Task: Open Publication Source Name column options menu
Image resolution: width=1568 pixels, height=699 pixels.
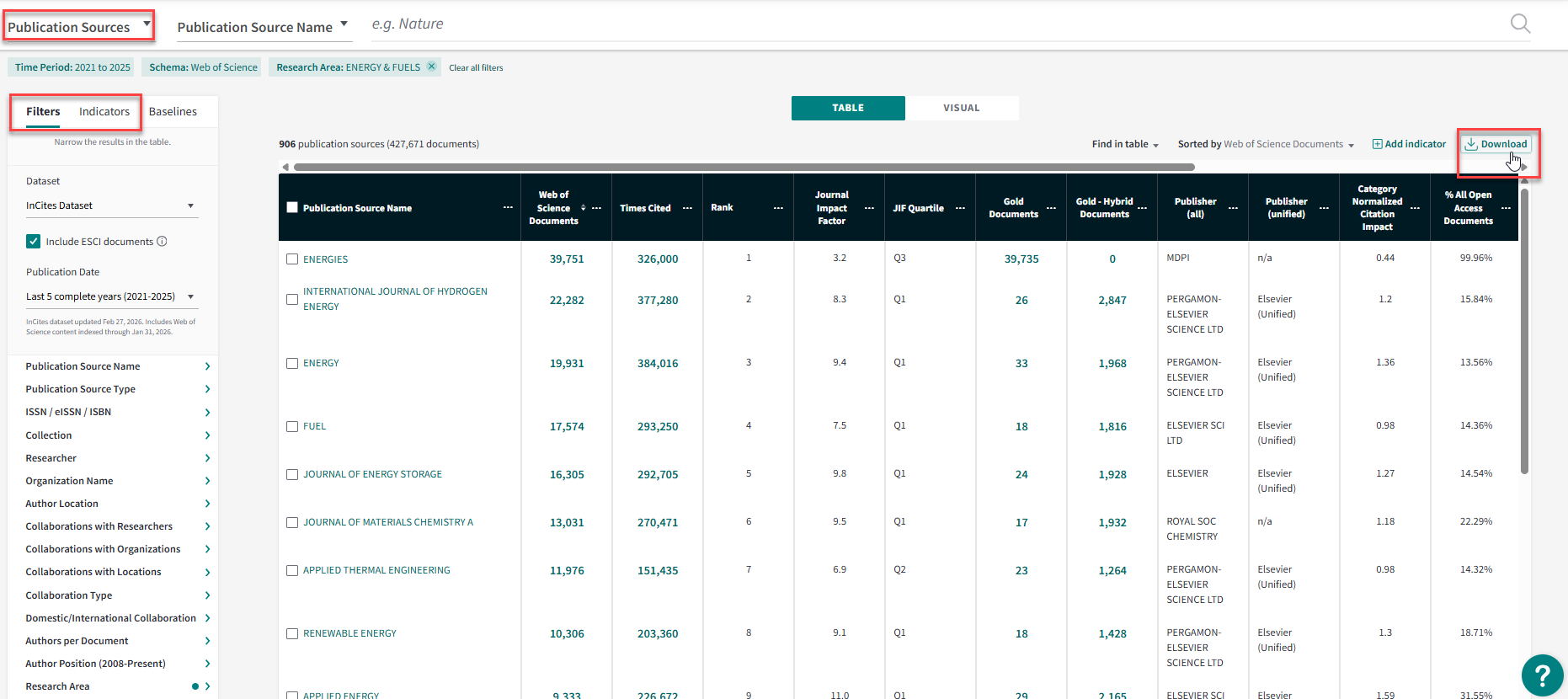Action: coord(508,208)
